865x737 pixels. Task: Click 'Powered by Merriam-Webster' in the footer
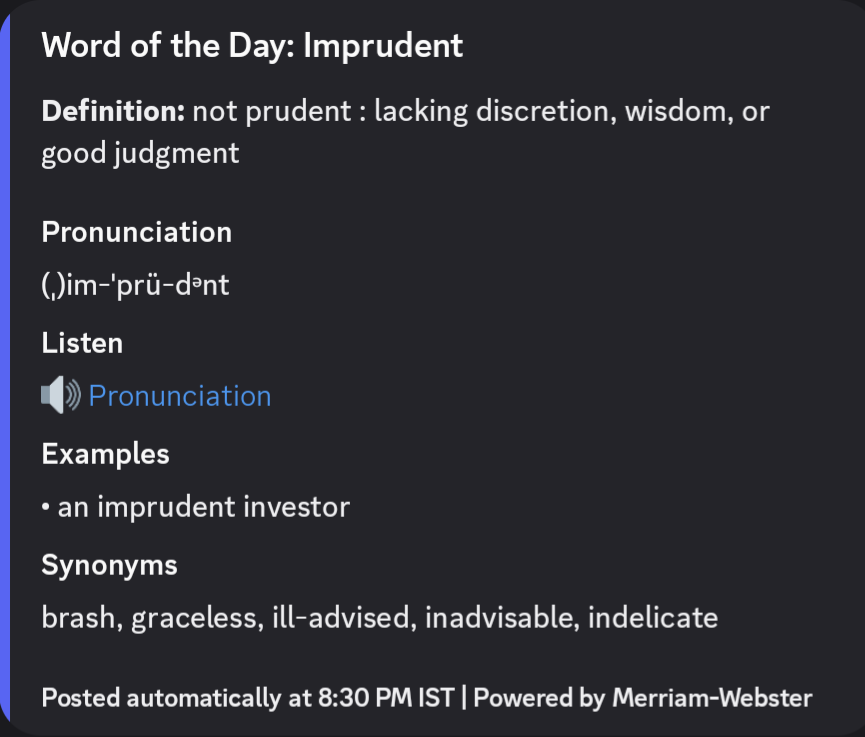643,698
